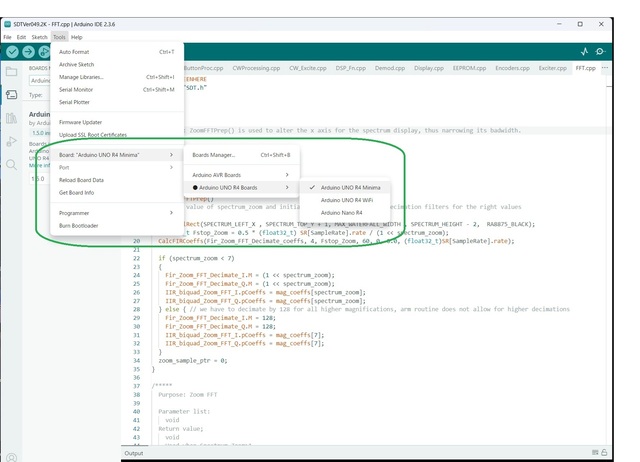Click the Upload arrow button

click(30, 51)
